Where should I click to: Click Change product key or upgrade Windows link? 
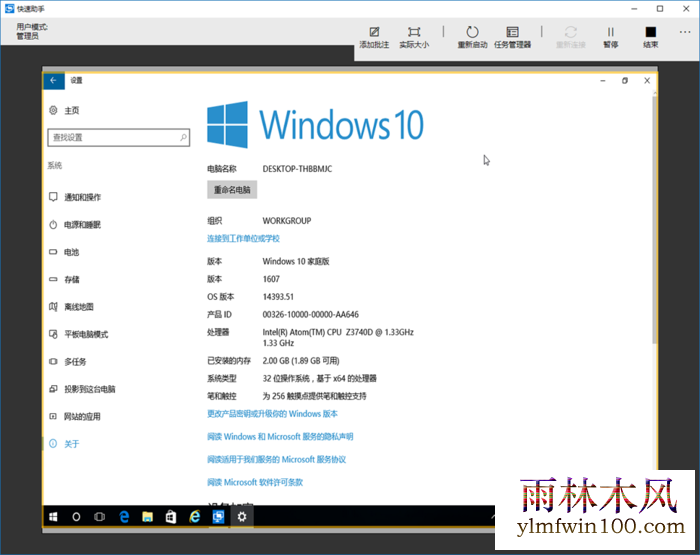coord(272,414)
